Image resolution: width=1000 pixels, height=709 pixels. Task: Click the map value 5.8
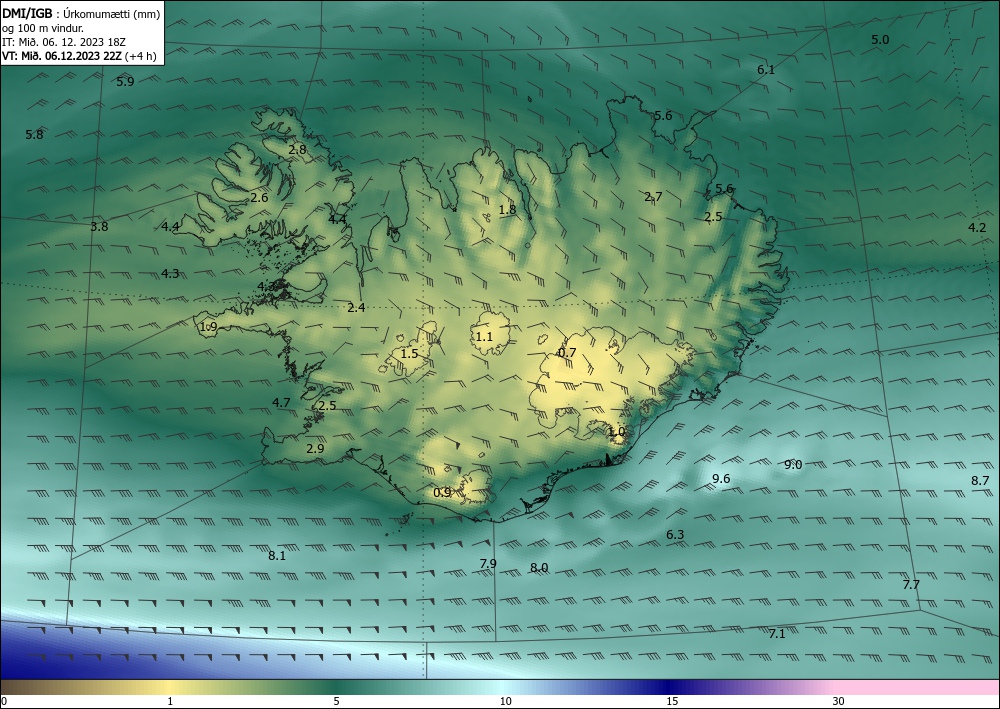pos(34,135)
